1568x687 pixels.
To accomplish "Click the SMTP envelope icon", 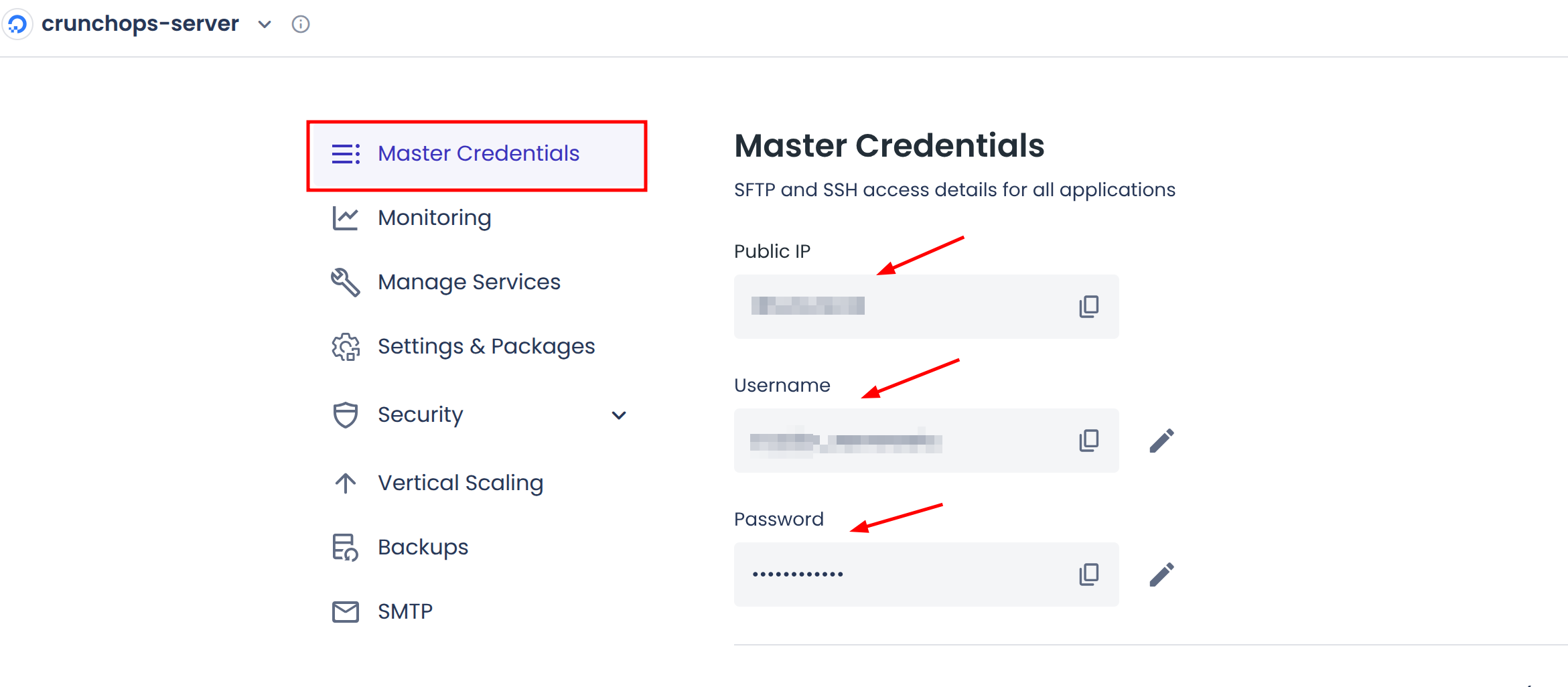I will click(345, 611).
